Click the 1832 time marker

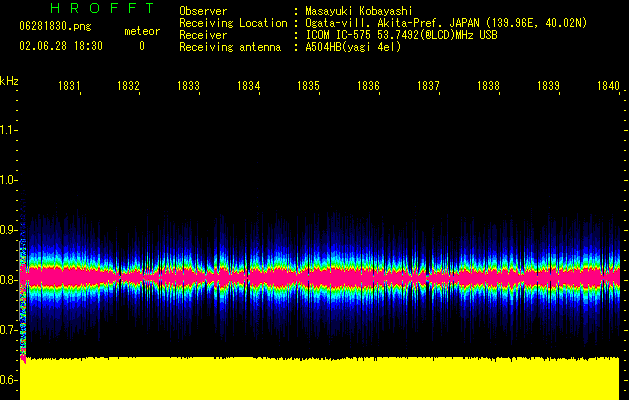pyautogui.click(x=128, y=85)
